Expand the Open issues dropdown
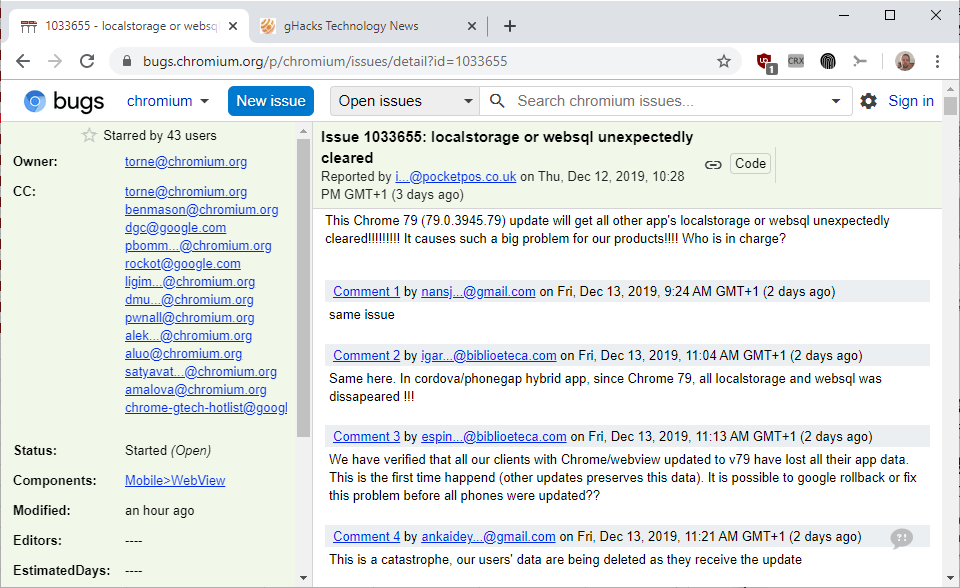 tap(405, 101)
